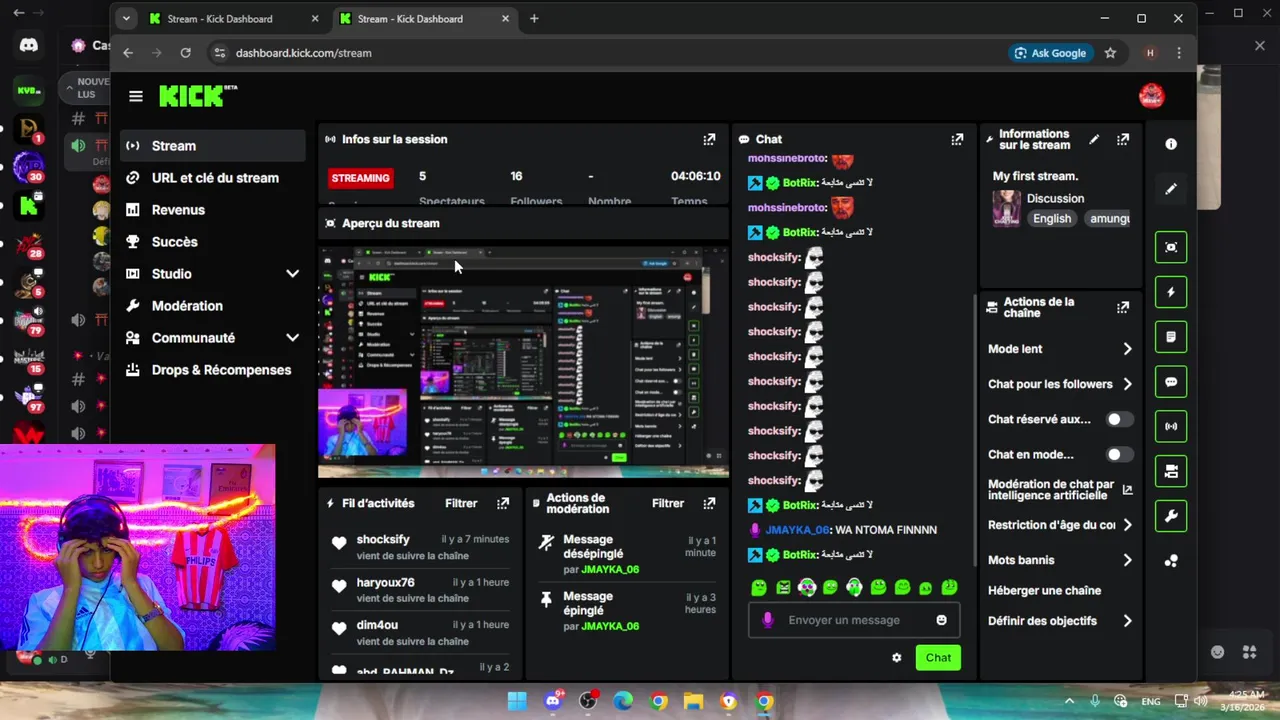Click the three-dots icon at sidebar bottom
Screen dimensions: 1280x720
(x=1171, y=561)
